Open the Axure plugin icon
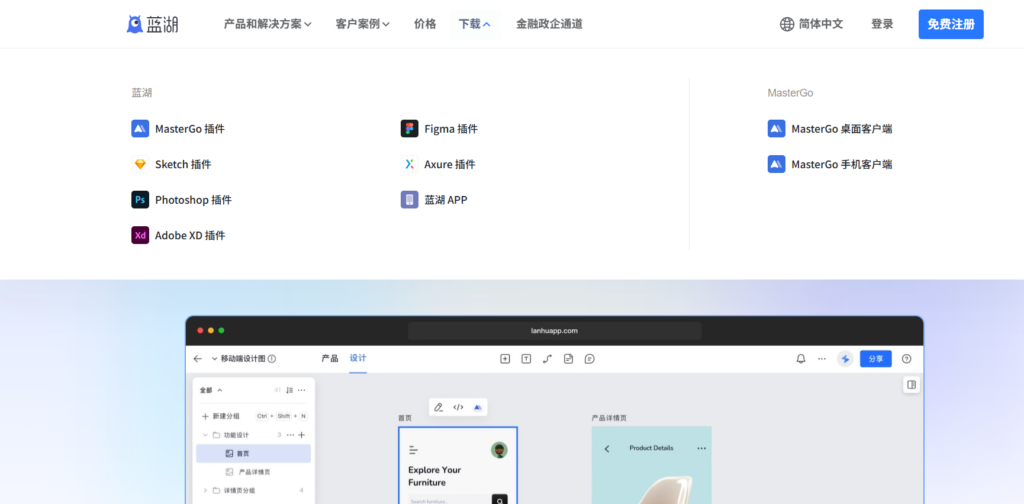Viewport: 1024px width, 504px height. (x=409, y=164)
